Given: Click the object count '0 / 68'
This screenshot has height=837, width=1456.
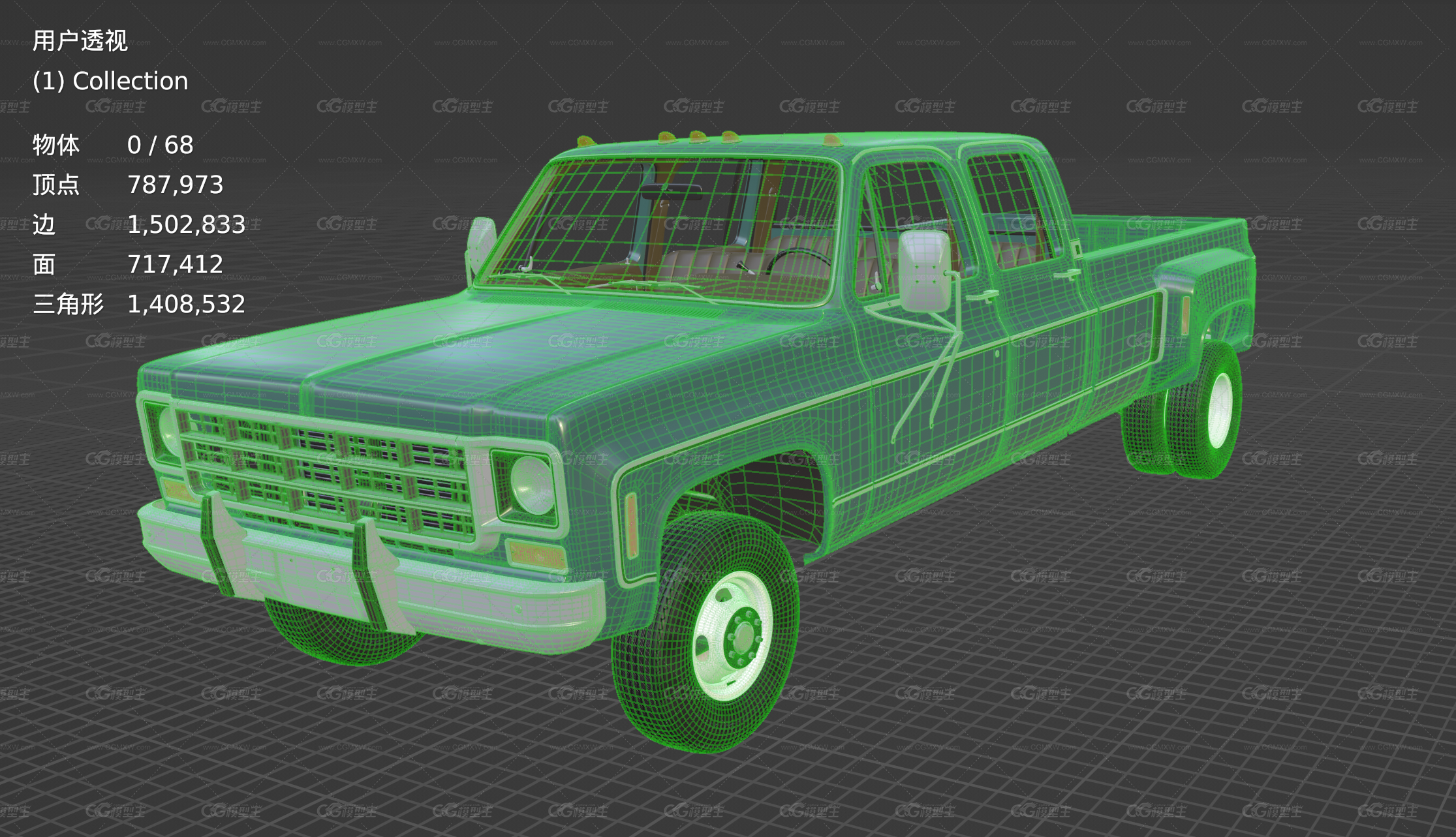Looking at the screenshot, I should [160, 145].
